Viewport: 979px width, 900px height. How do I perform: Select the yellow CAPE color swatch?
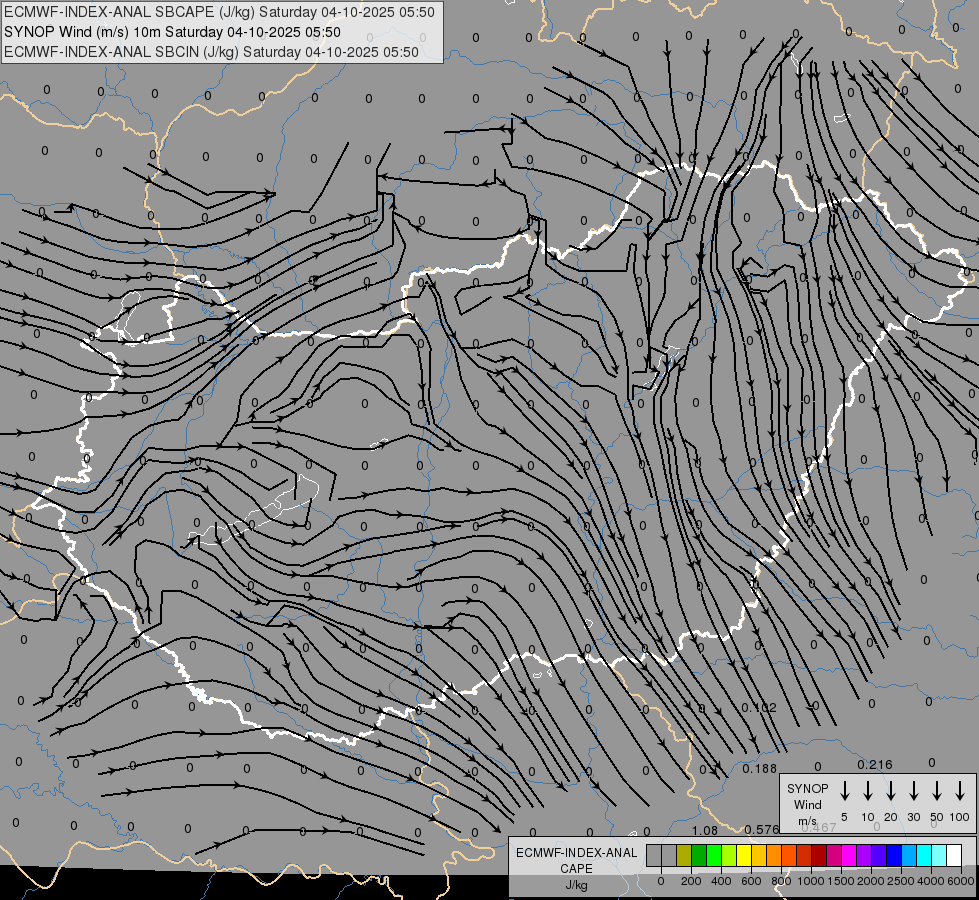pyautogui.click(x=744, y=855)
